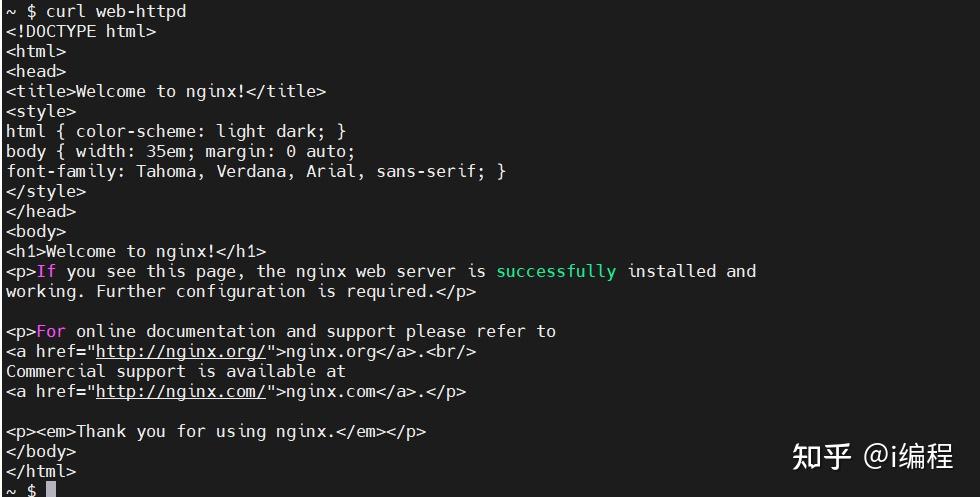Click the title tag line "Welcome to nginx!"
This screenshot has height=497, width=980.
166,91
